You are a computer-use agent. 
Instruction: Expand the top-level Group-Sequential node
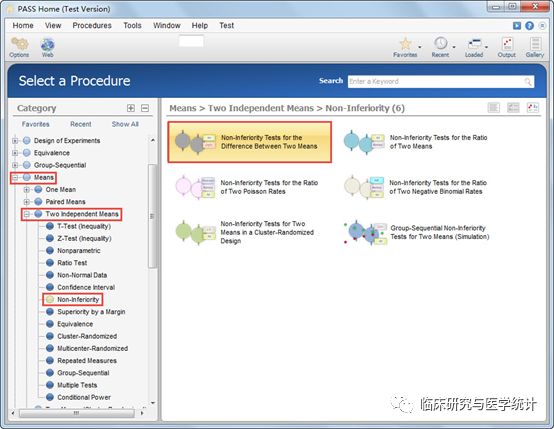click(x=15, y=165)
